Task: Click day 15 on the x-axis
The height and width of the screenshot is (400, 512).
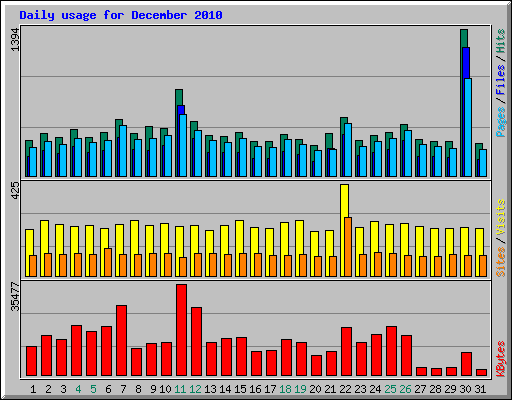Action: pos(240,389)
